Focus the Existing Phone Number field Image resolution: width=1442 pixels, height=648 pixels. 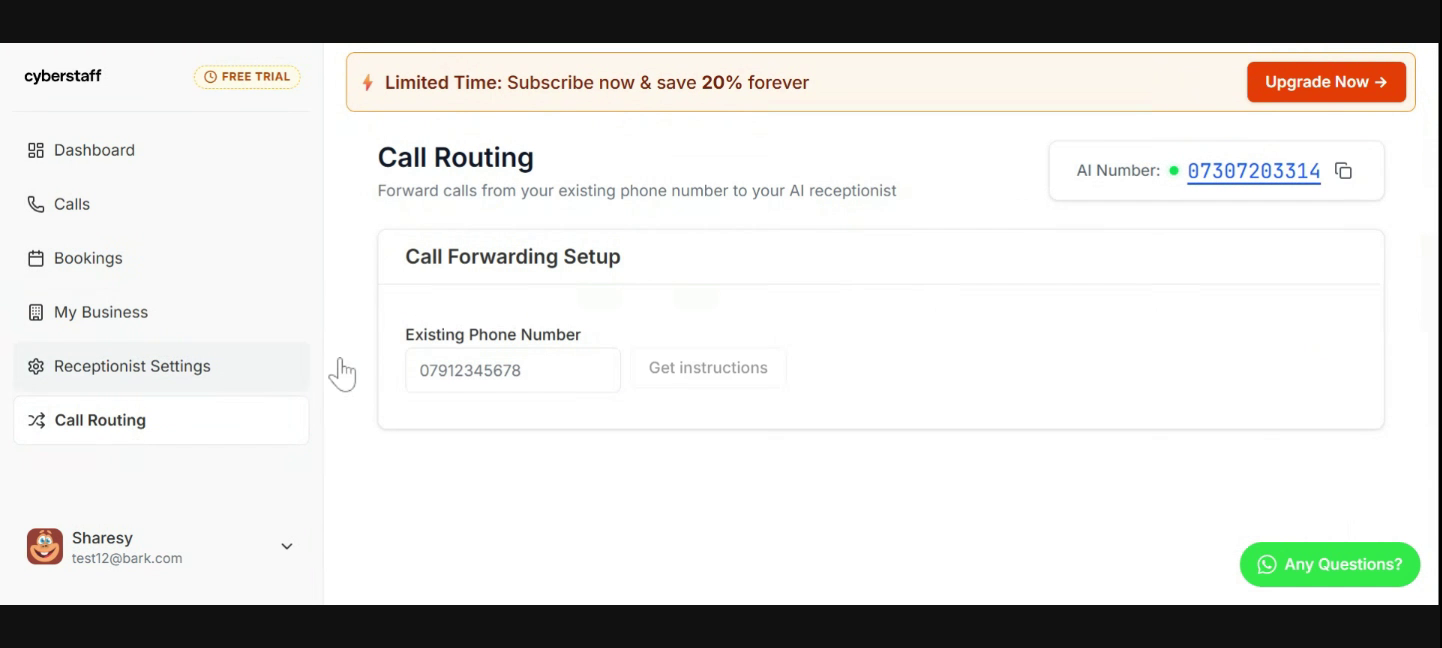pos(512,370)
